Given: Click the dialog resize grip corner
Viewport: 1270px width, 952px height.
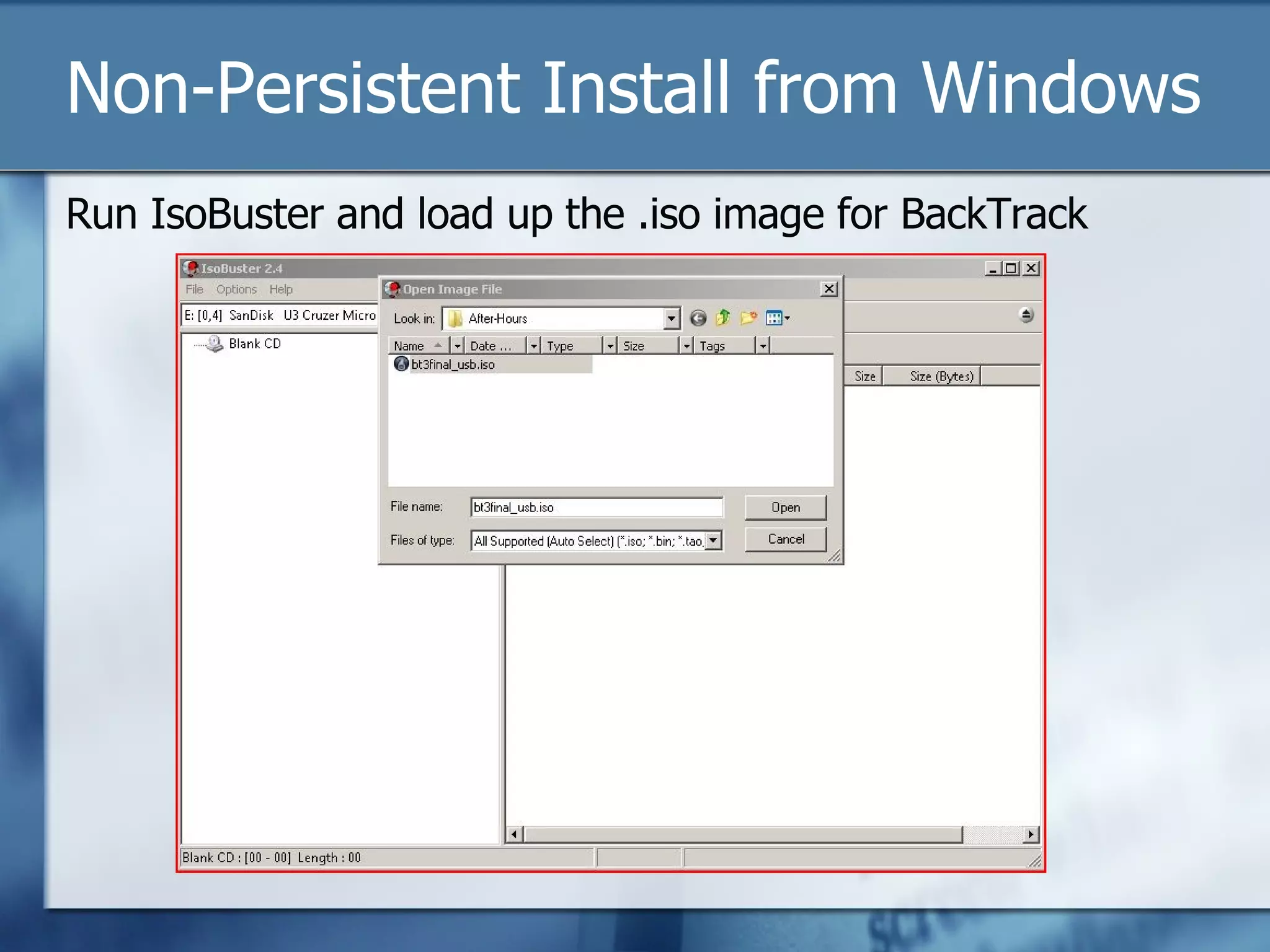Looking at the screenshot, I should tap(835, 556).
